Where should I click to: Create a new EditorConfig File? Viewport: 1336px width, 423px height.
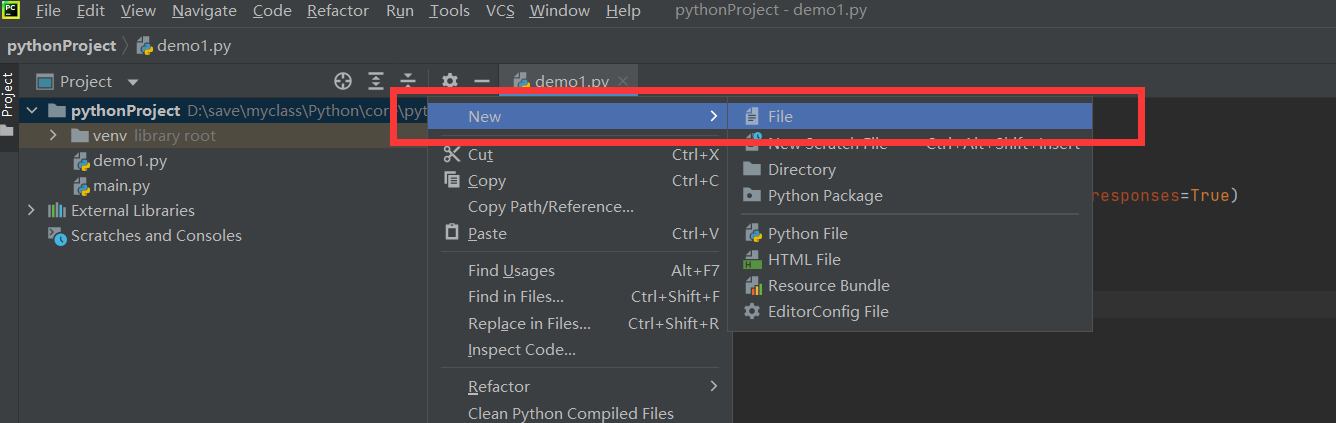(x=911, y=312)
